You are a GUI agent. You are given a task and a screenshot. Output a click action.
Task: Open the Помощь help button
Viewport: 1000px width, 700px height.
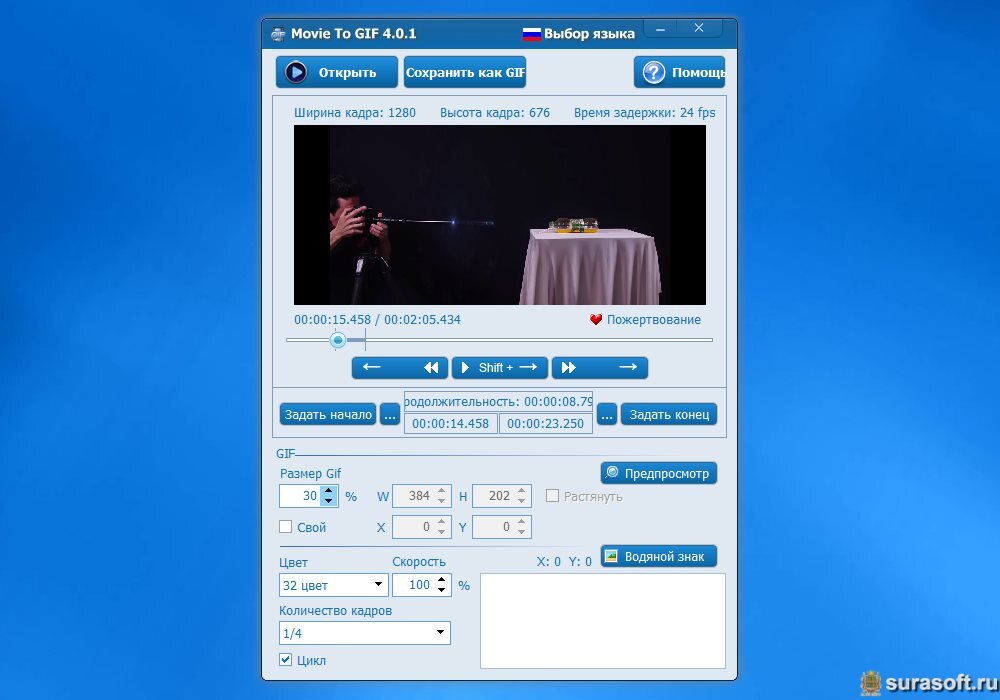[680, 72]
